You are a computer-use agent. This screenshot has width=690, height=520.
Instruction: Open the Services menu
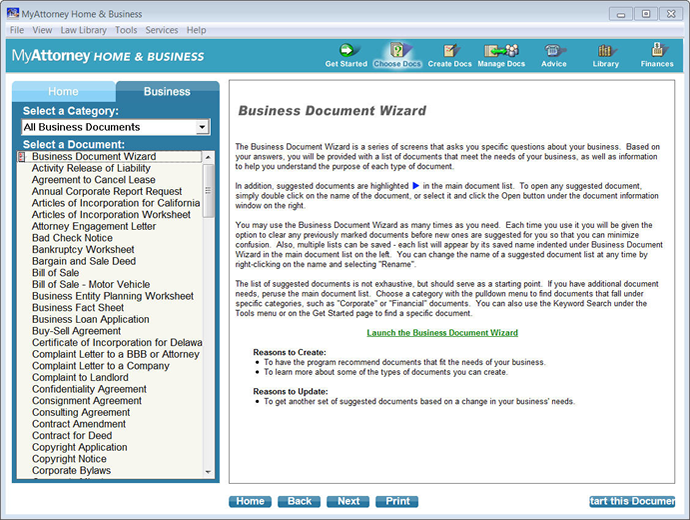click(161, 30)
